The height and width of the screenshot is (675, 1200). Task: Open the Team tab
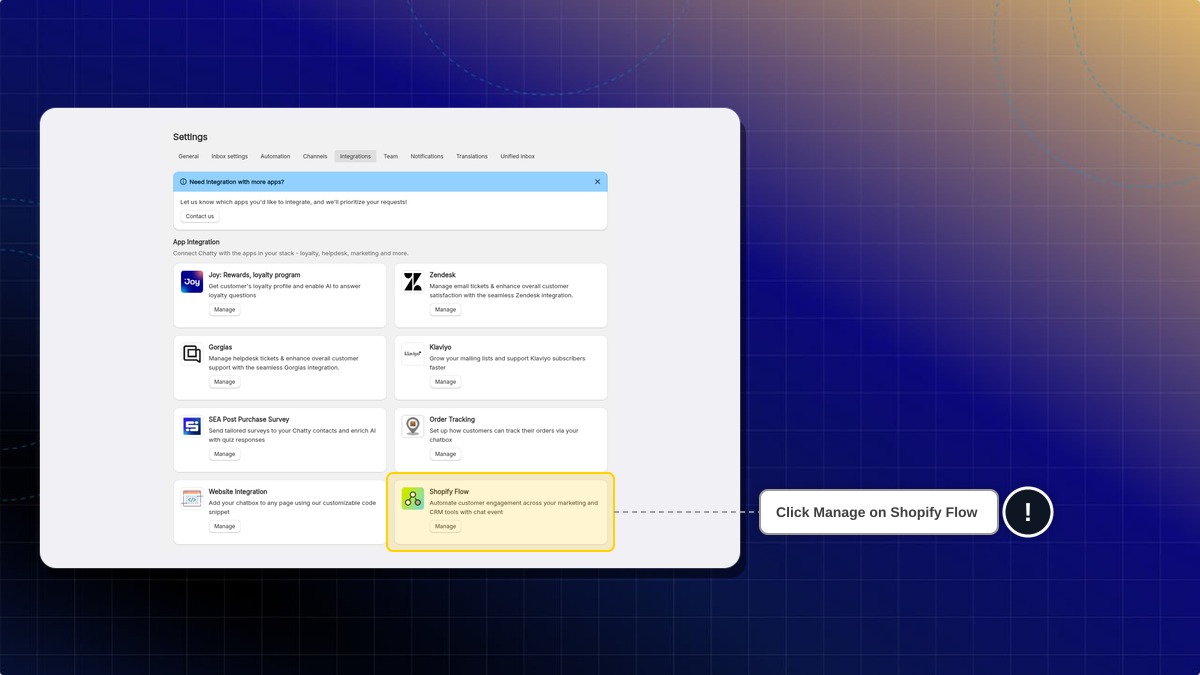[391, 156]
